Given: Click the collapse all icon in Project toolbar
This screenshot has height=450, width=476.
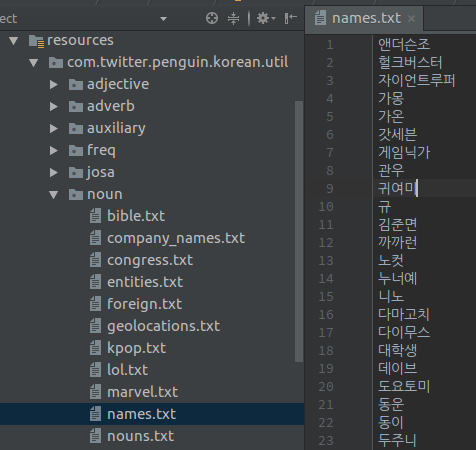Looking at the screenshot, I should pos(233,18).
